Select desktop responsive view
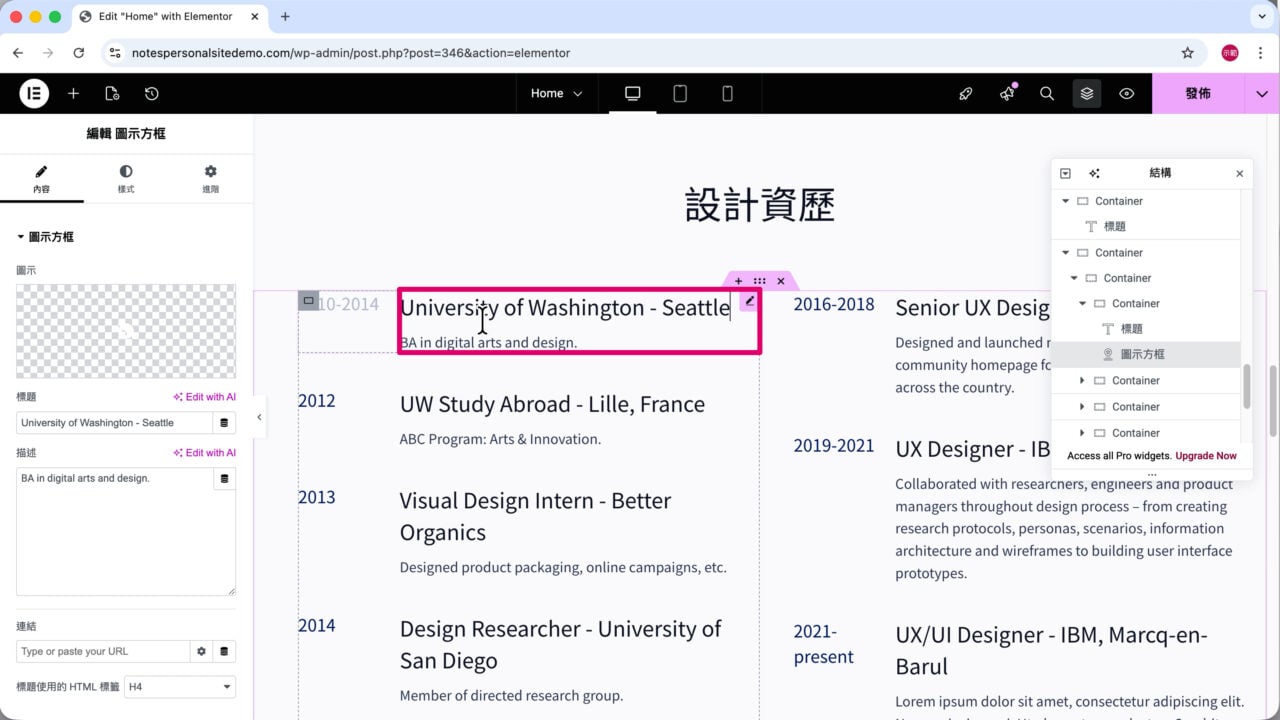This screenshot has height=720, width=1280. [x=632, y=93]
